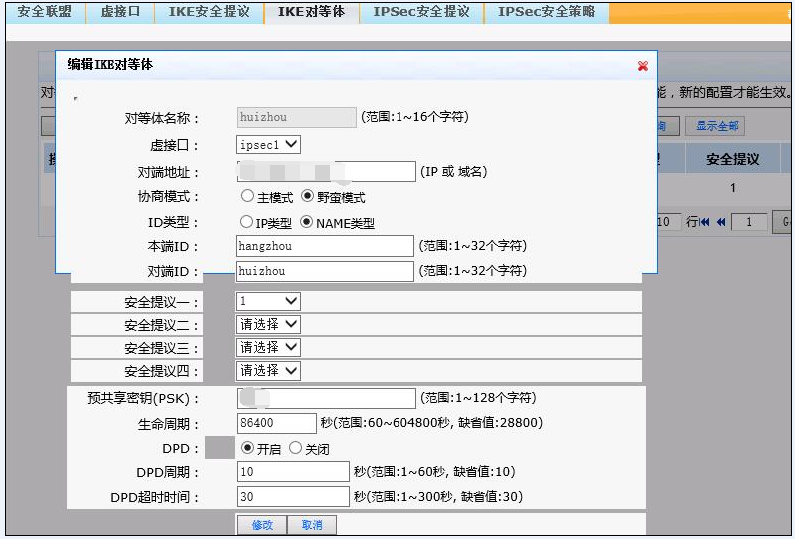Click the 取消 button

312,525
